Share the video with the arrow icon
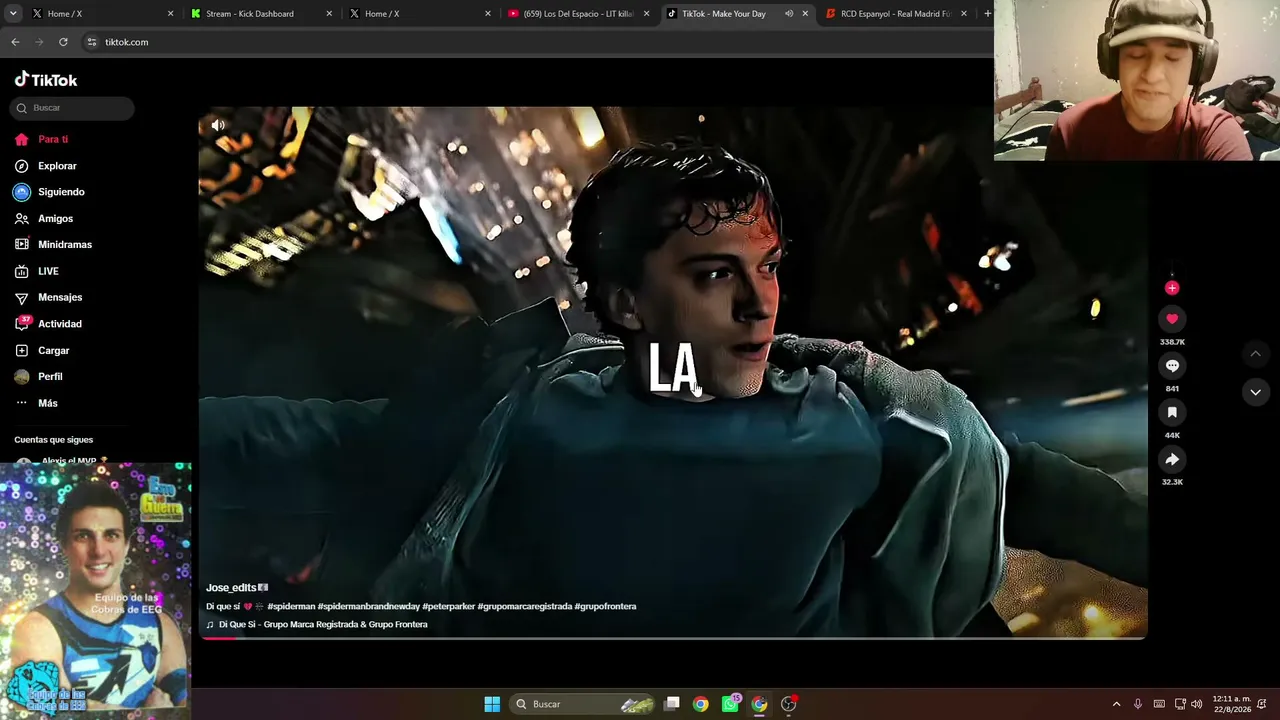 (1172, 459)
